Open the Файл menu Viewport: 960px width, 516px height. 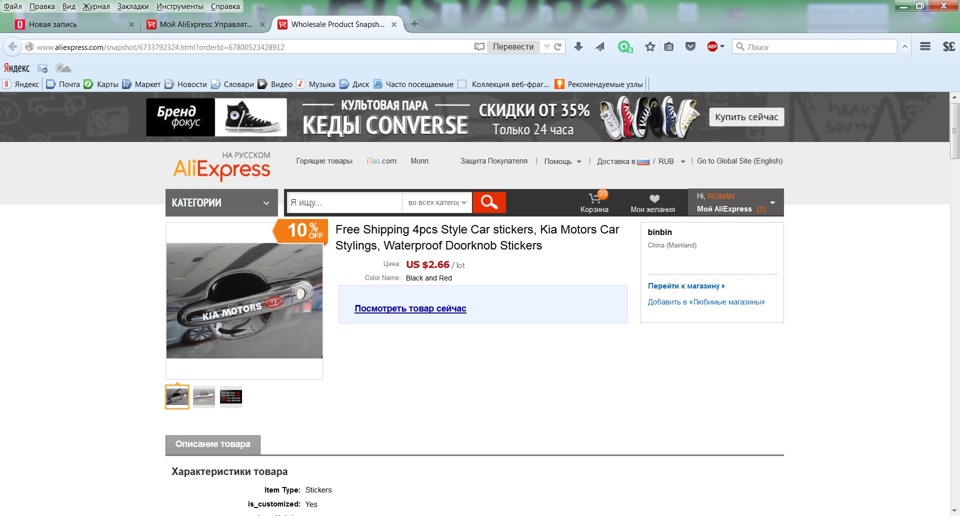pos(12,6)
